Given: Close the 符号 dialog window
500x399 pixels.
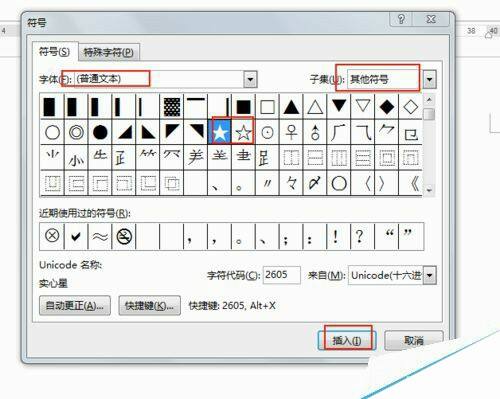Looking at the screenshot, I should [431, 19].
